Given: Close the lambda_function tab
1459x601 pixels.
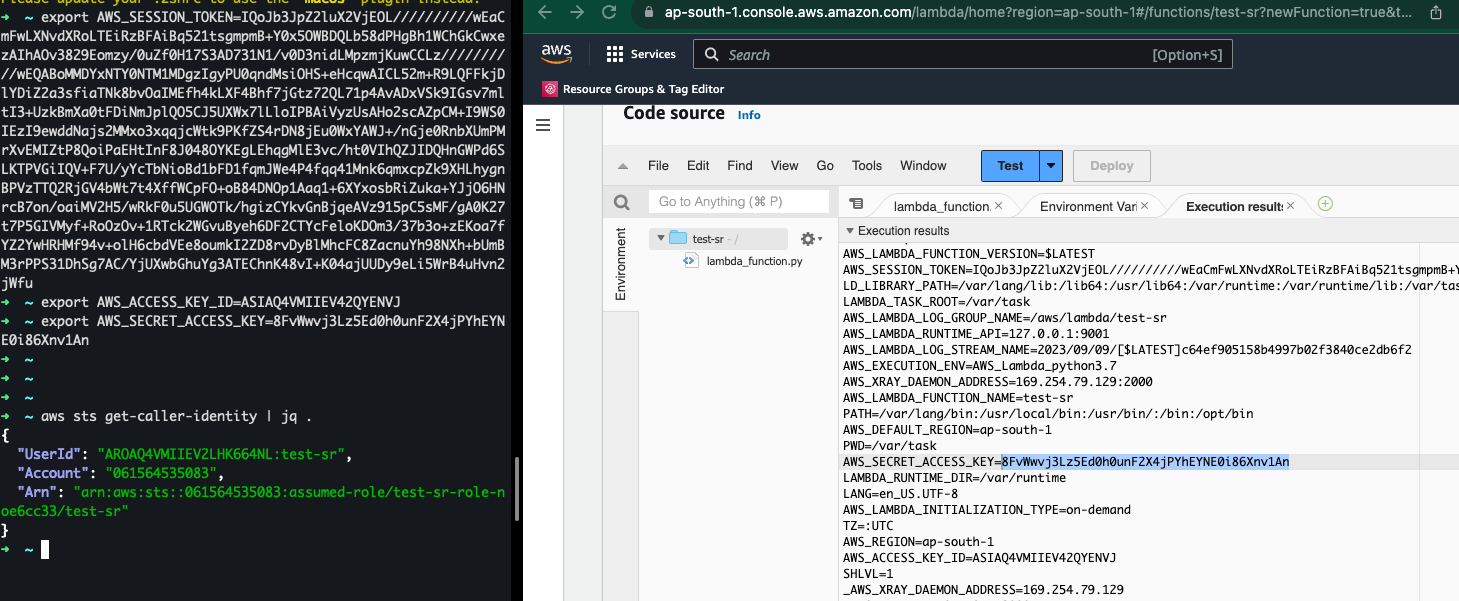Looking at the screenshot, I should [x=998, y=206].
